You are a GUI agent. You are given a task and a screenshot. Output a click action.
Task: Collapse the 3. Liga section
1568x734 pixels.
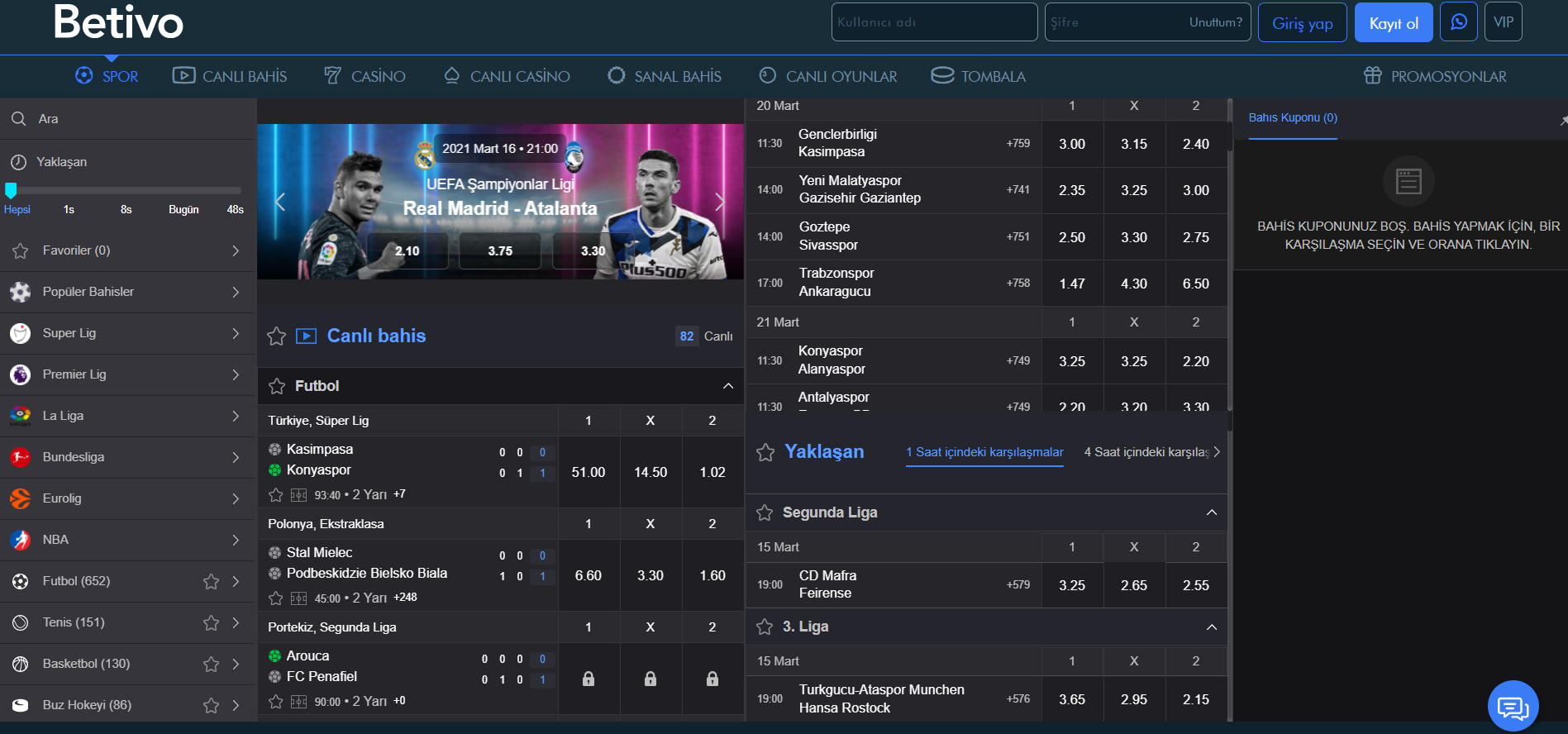pos(1211,627)
